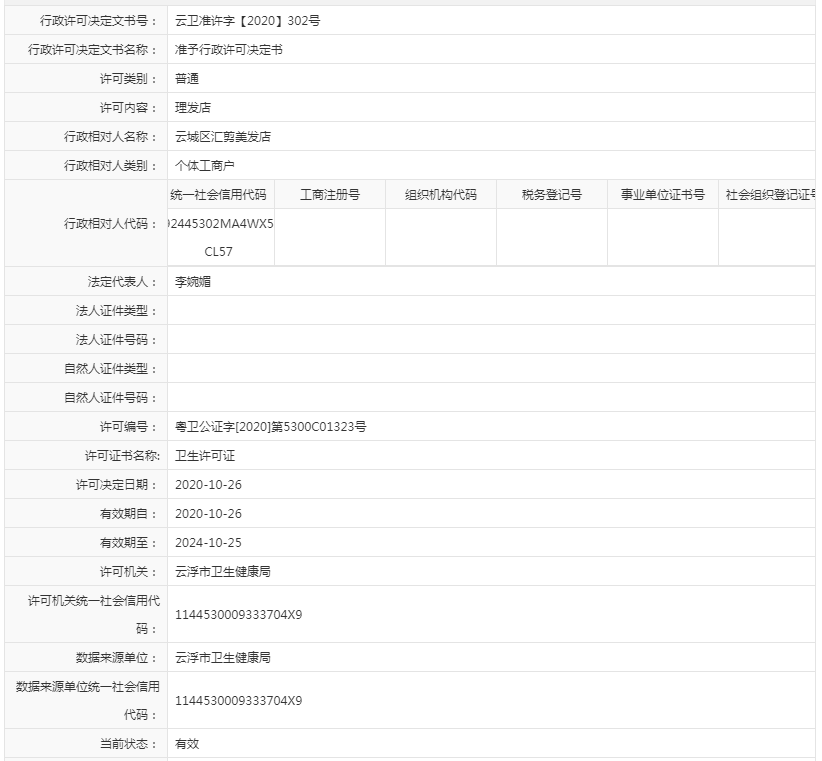Screen dimensions: 822x761
Task: Click the 许可编号 label
Action: point(129,427)
